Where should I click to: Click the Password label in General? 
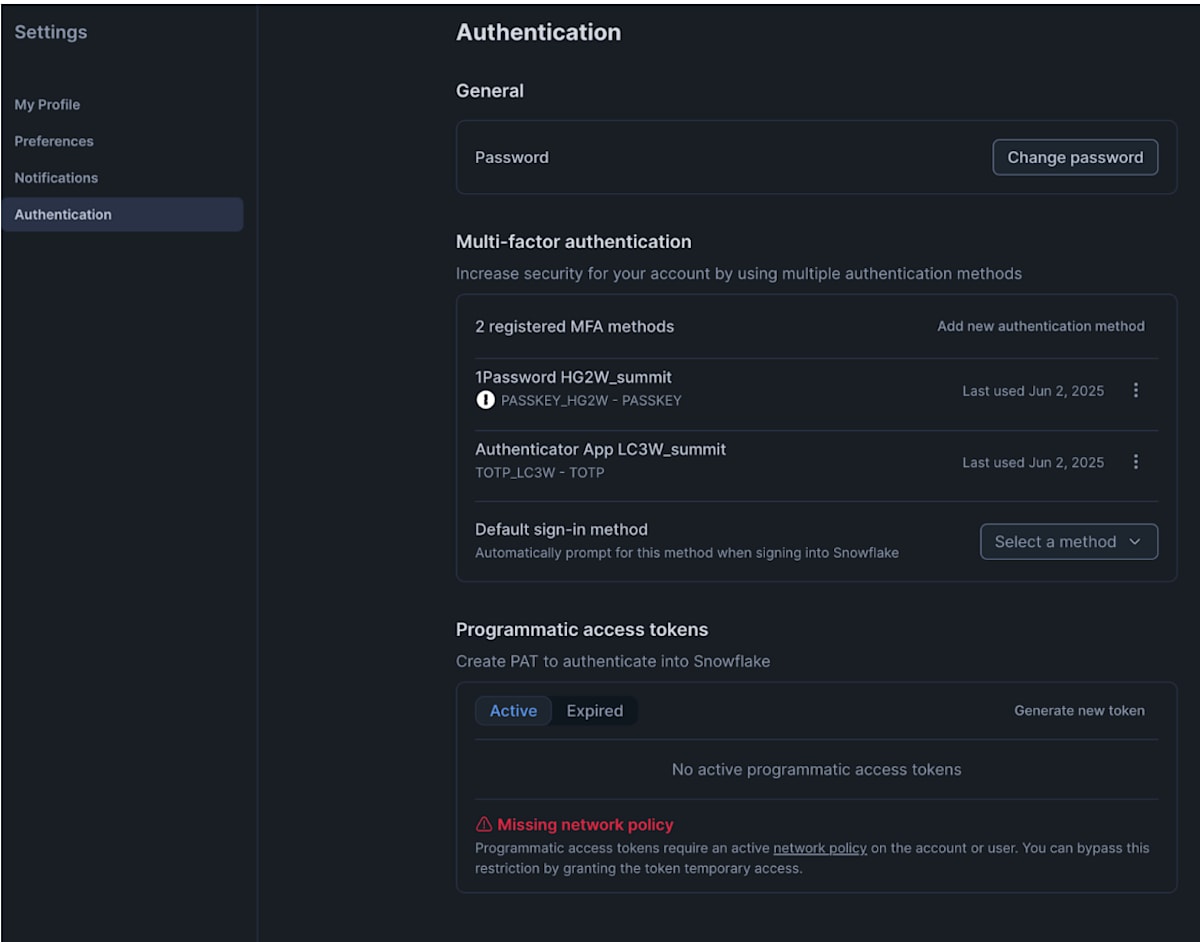point(511,157)
